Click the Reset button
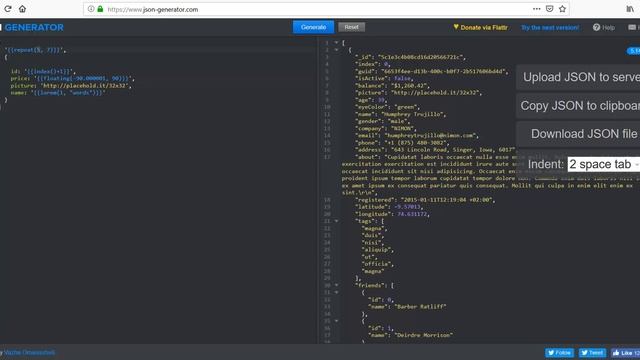 [x=351, y=27]
